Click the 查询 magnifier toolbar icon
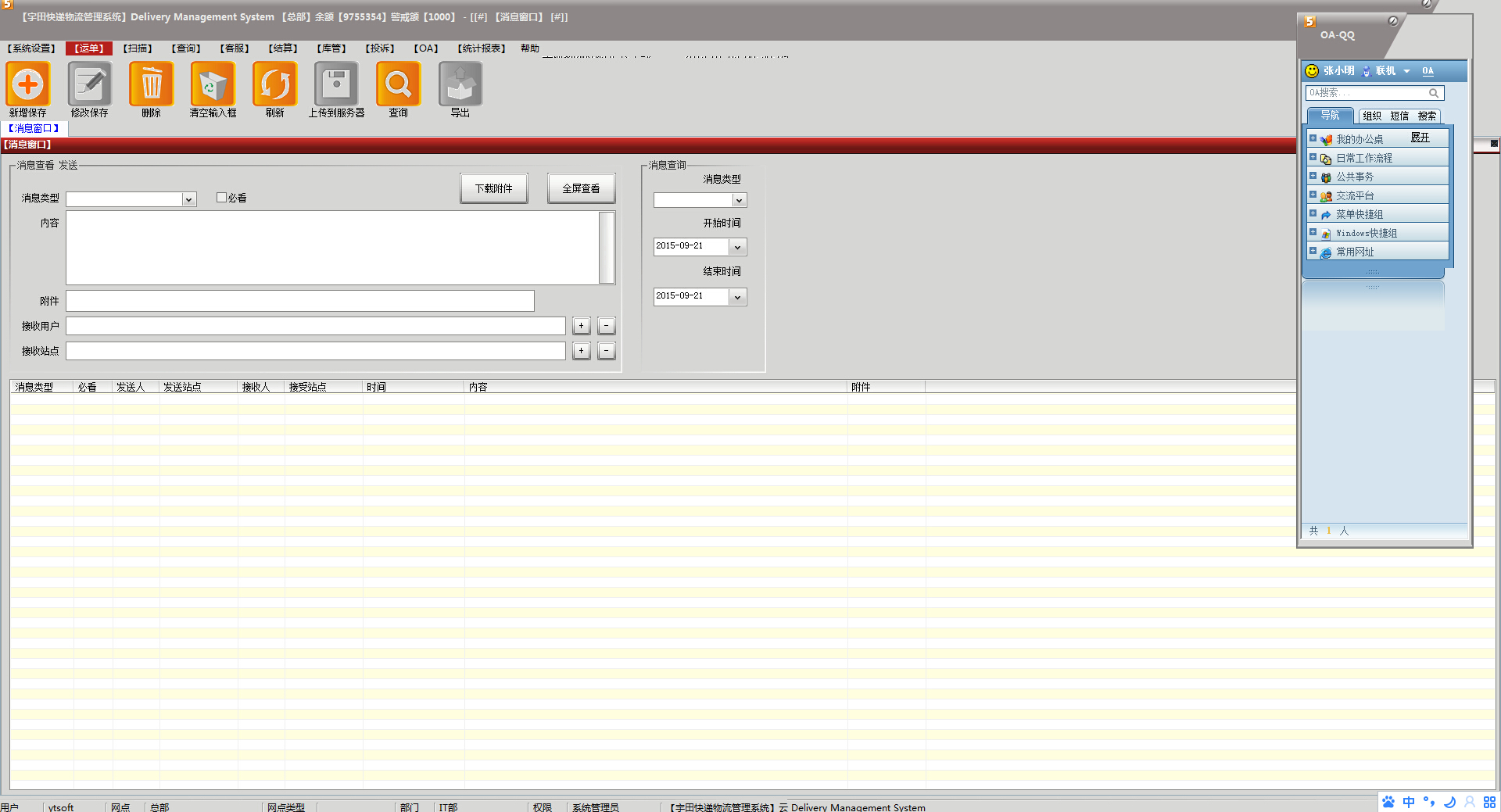The width and height of the screenshot is (1501, 812). [398, 84]
